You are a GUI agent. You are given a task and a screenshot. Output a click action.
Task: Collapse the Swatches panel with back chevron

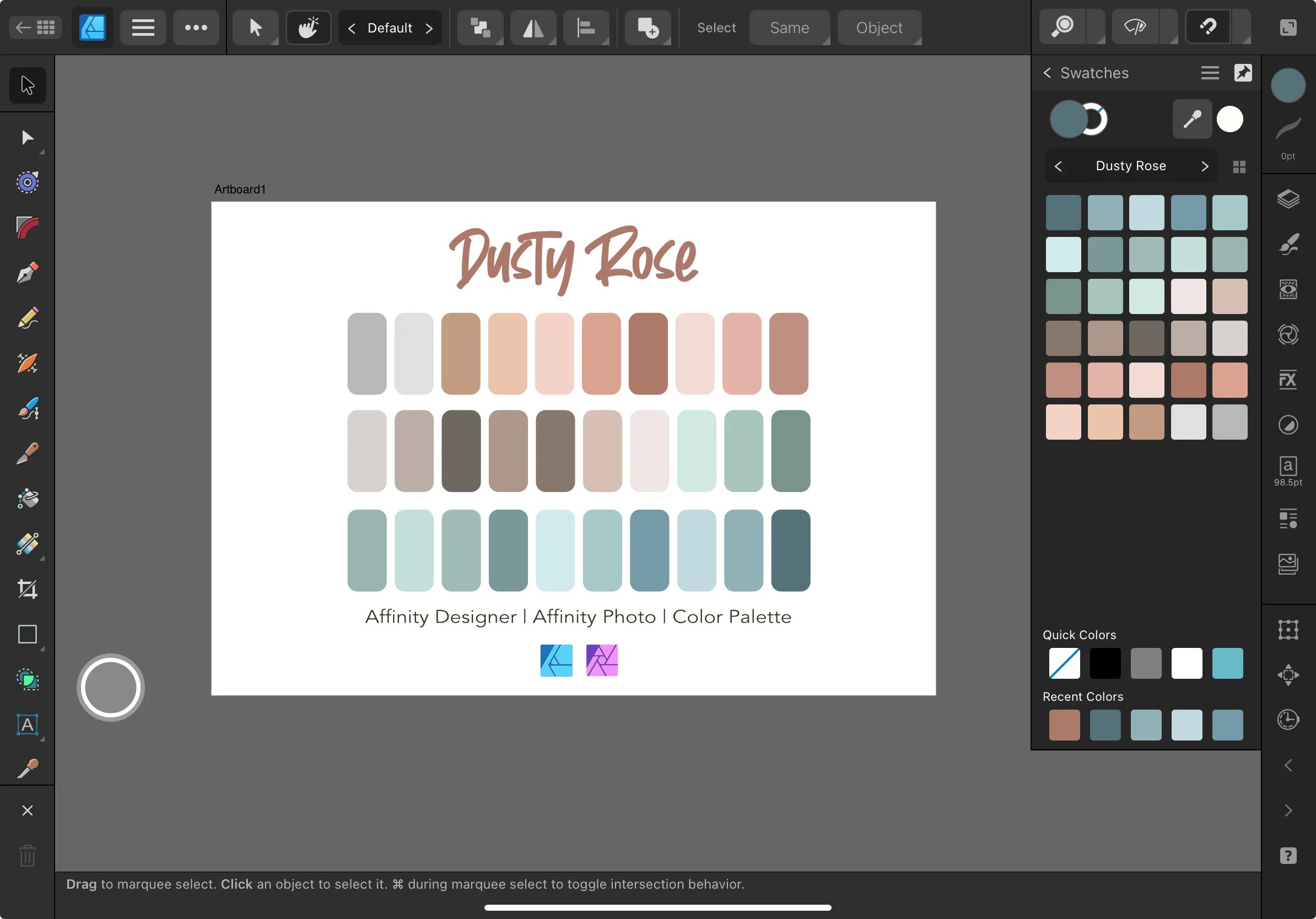(x=1047, y=73)
